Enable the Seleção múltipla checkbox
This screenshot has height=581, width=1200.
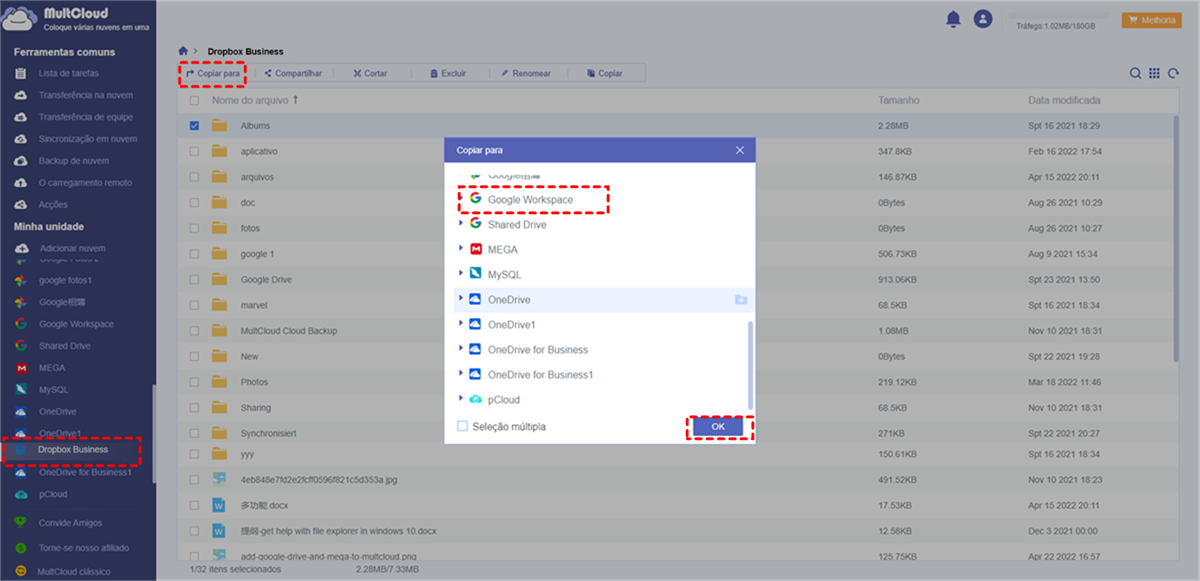[462, 426]
